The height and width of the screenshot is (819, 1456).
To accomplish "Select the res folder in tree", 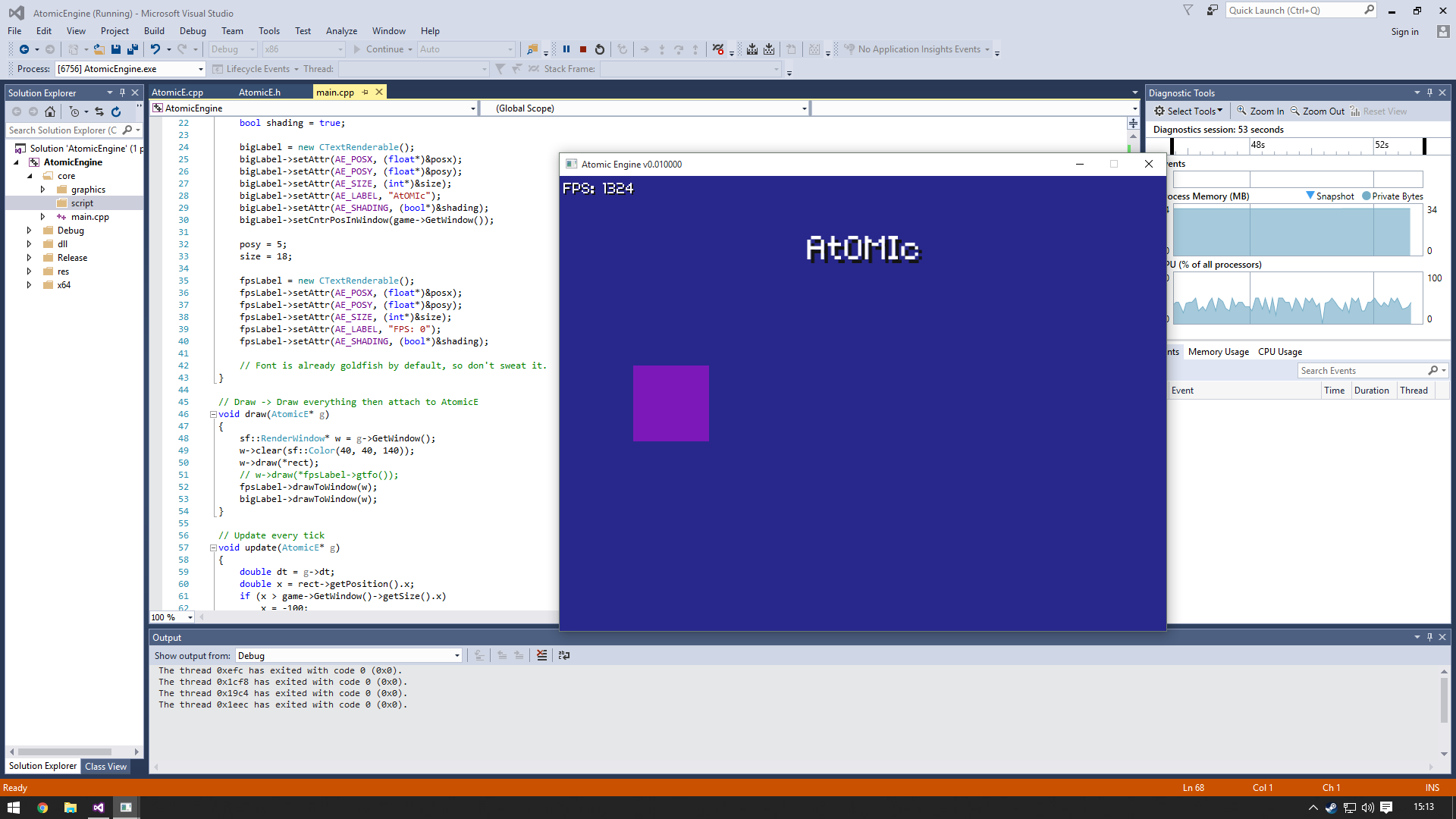I will 63,271.
